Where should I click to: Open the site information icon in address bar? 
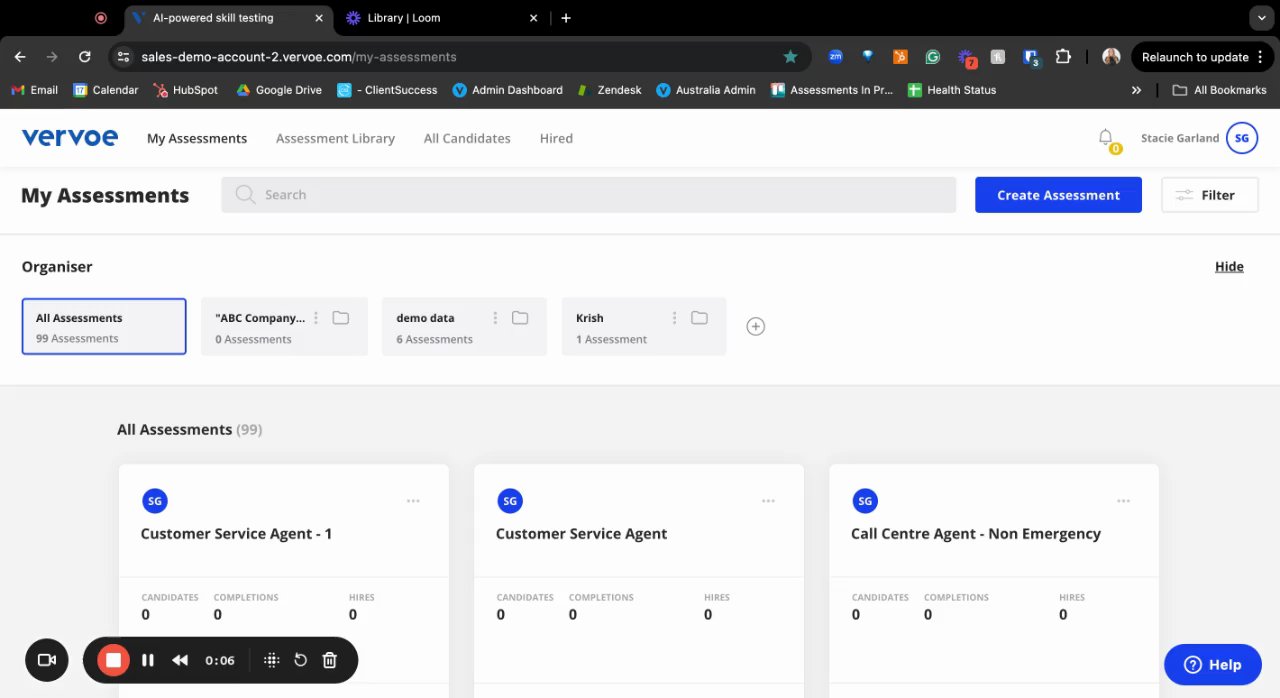[x=123, y=57]
